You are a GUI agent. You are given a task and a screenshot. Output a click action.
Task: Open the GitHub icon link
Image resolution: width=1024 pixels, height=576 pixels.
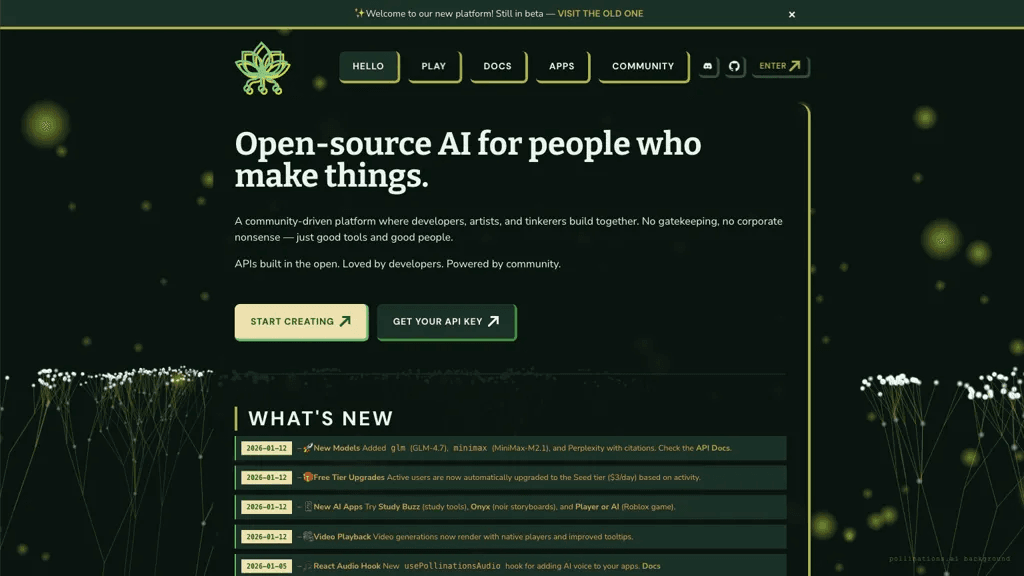(734, 66)
